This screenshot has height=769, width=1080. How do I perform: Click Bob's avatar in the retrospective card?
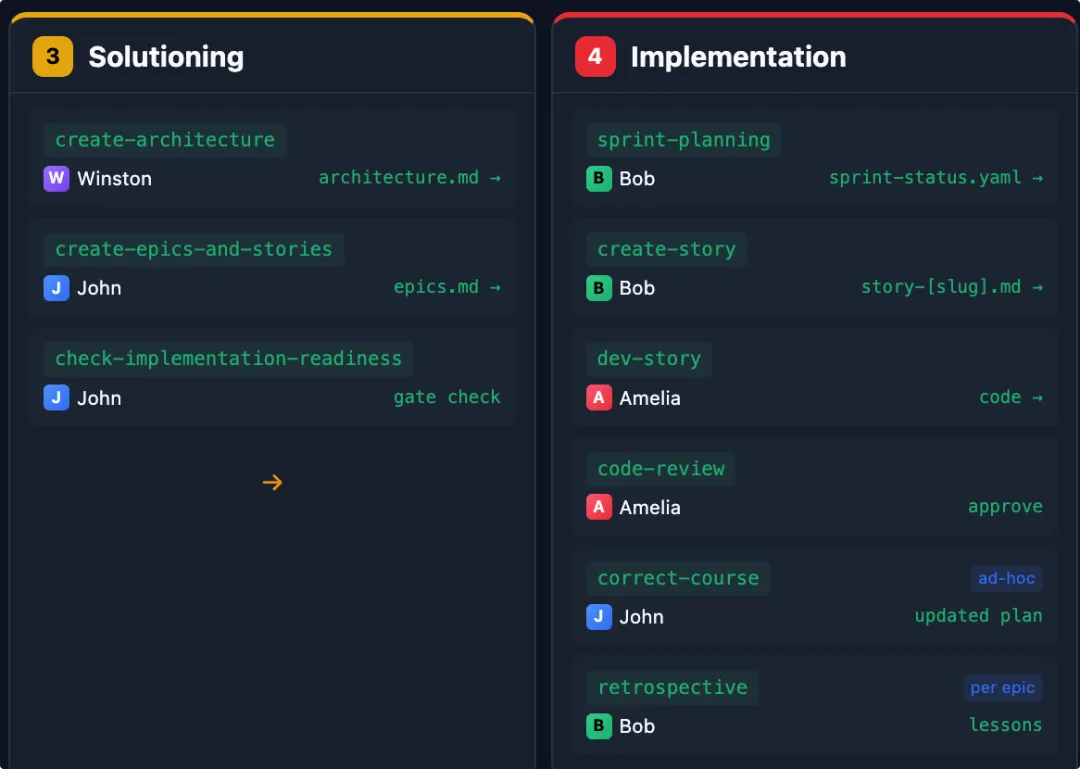pyautogui.click(x=598, y=726)
